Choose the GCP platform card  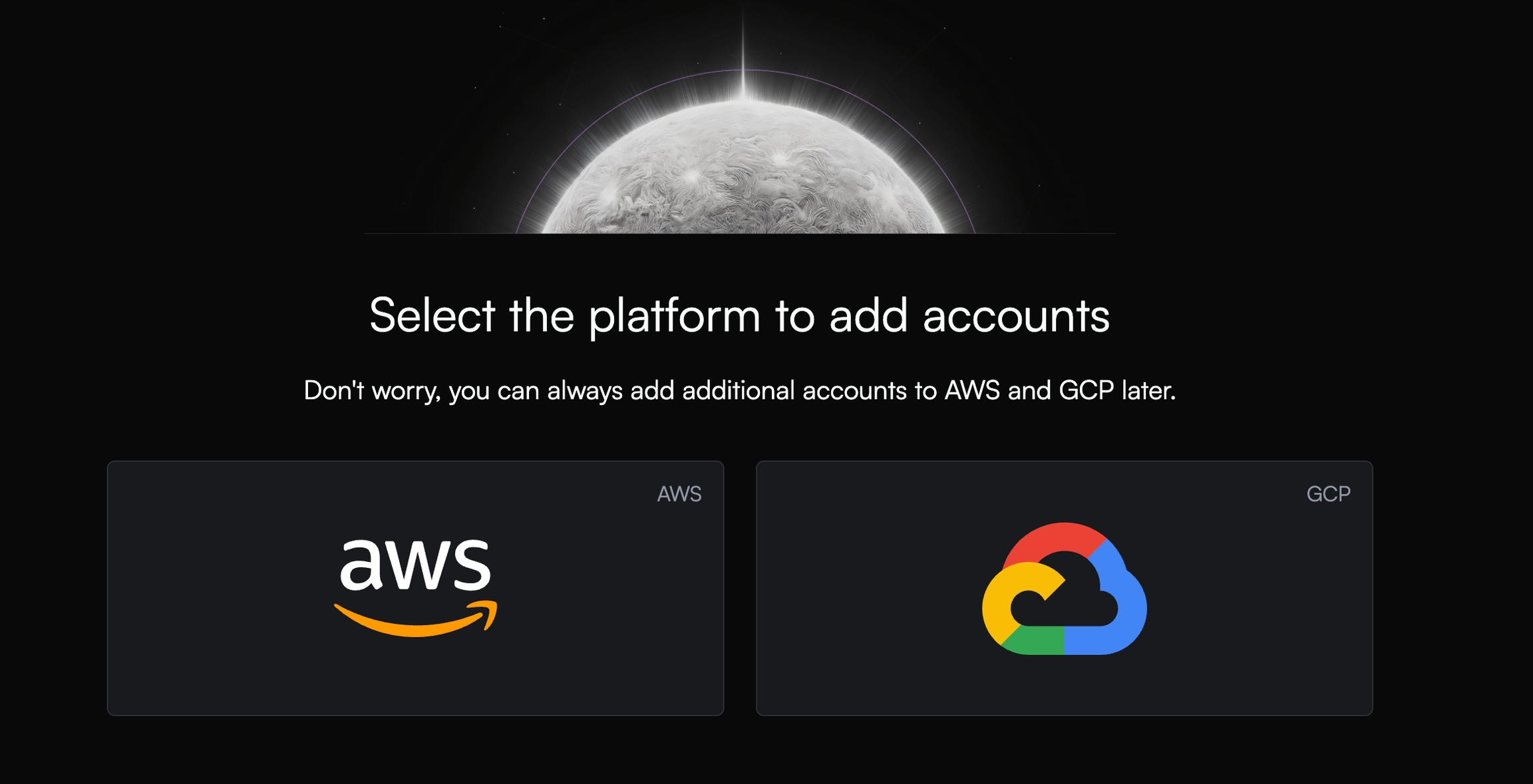click(1064, 588)
